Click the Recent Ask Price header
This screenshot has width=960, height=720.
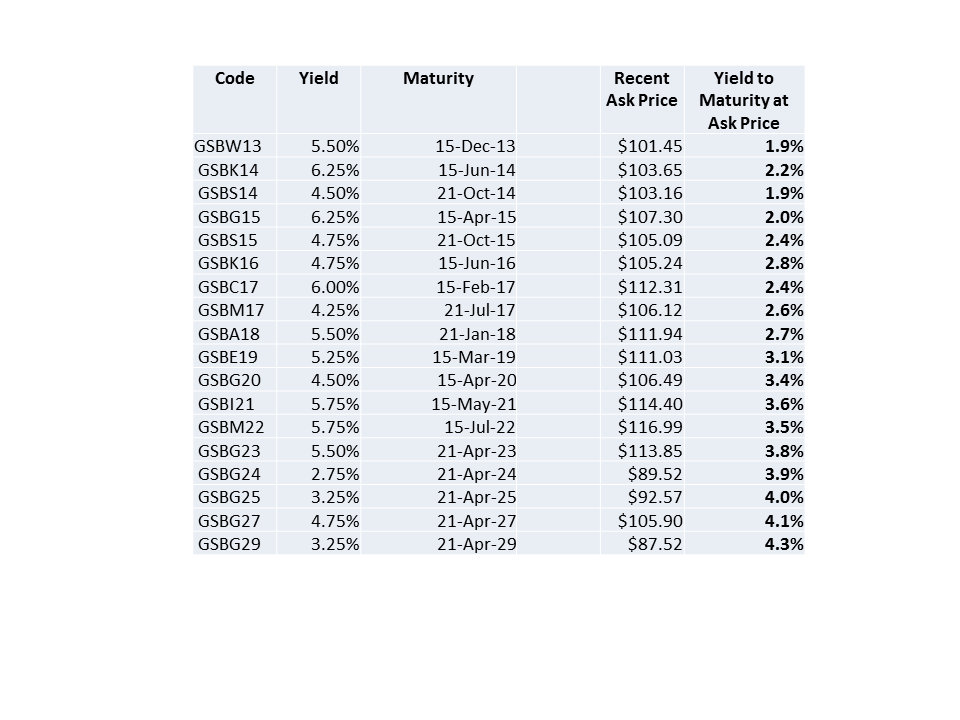click(642, 89)
